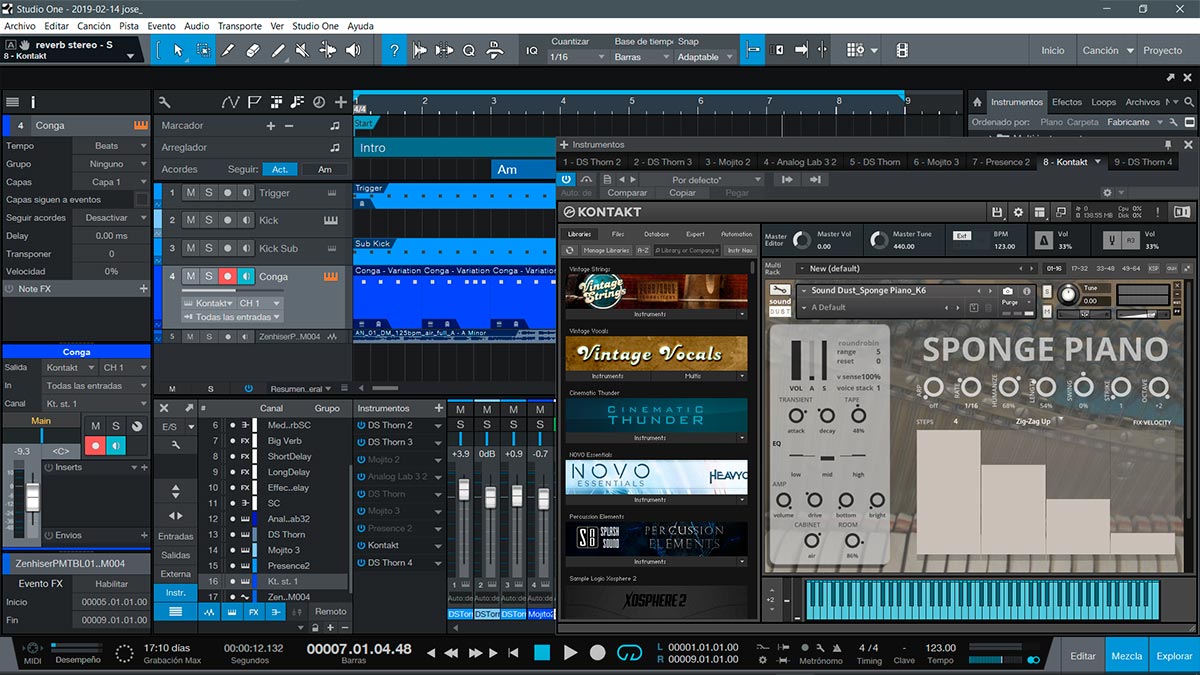
Task: Toggle Kontakt plugin power button
Action: [567, 179]
